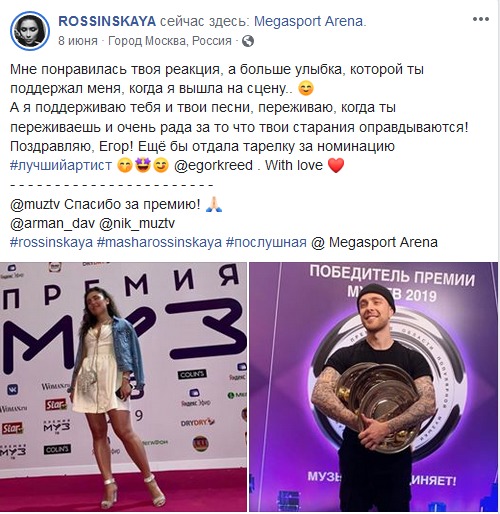Click the @egorkreed mention
This screenshot has height=514, width=500.
pos(213,166)
